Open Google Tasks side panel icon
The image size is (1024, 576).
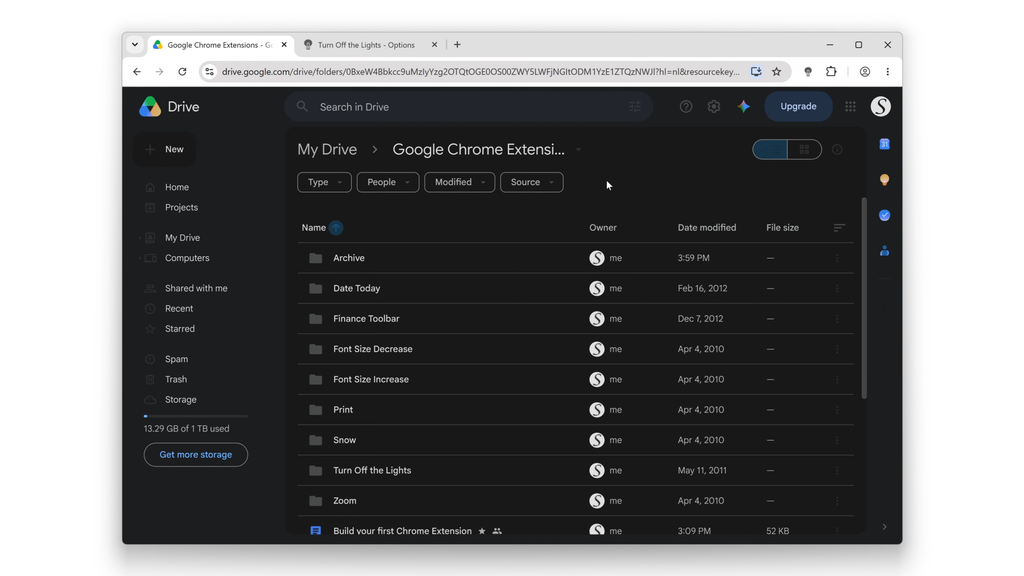click(x=884, y=216)
